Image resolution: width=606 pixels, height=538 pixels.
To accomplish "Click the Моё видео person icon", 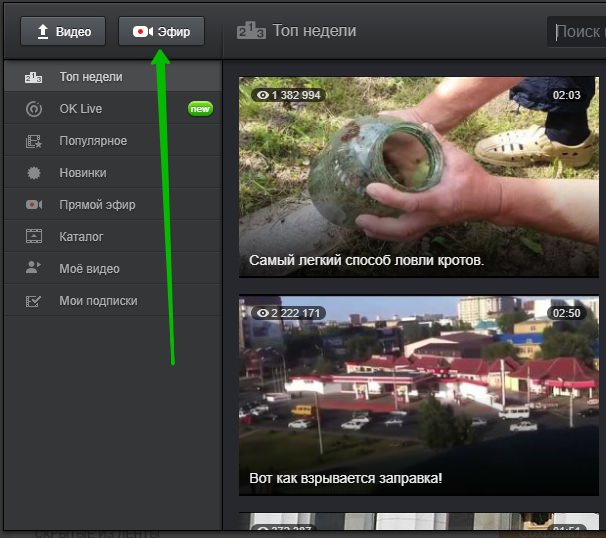I will pyautogui.click(x=34, y=269).
